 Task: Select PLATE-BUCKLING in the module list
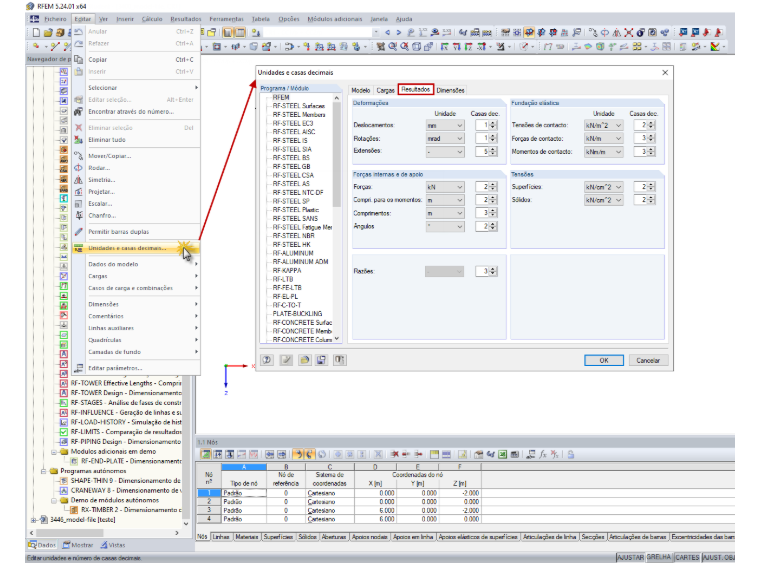tap(297, 313)
